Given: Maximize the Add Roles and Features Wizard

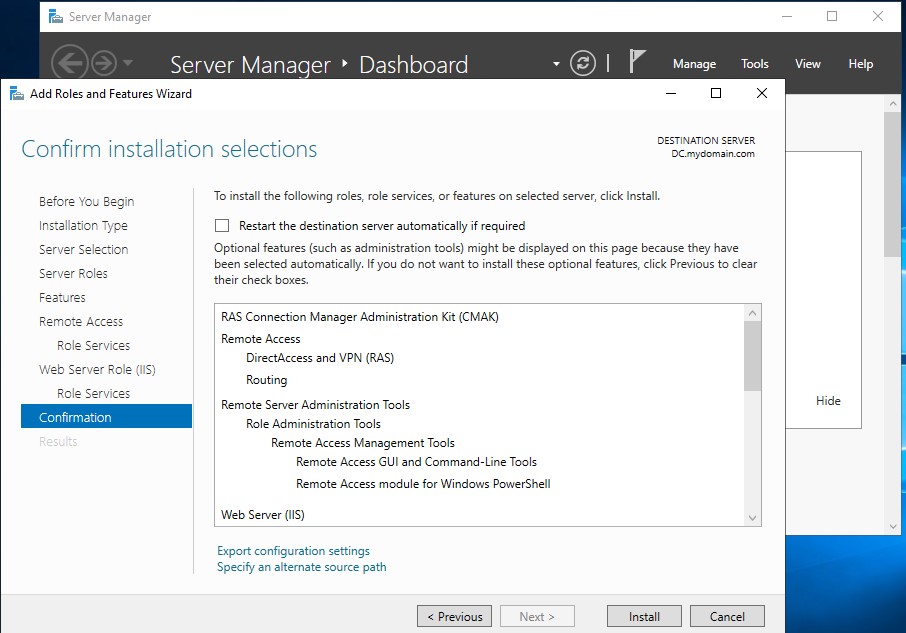Looking at the screenshot, I should coord(715,94).
